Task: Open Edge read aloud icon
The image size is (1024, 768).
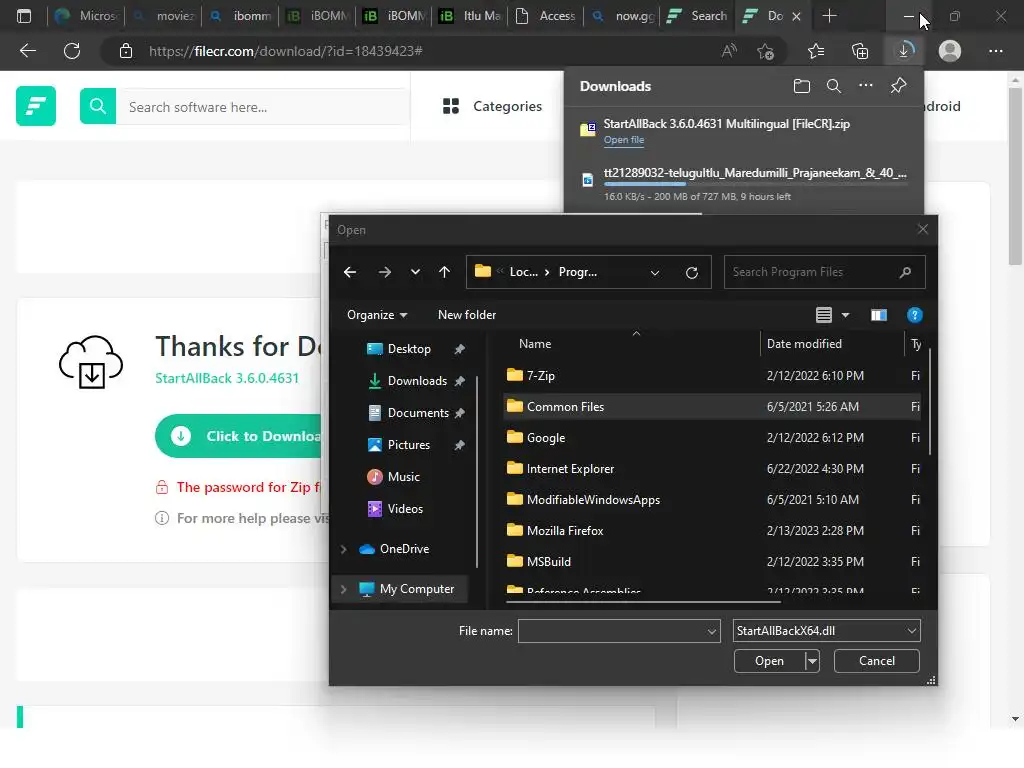Action: [729, 51]
